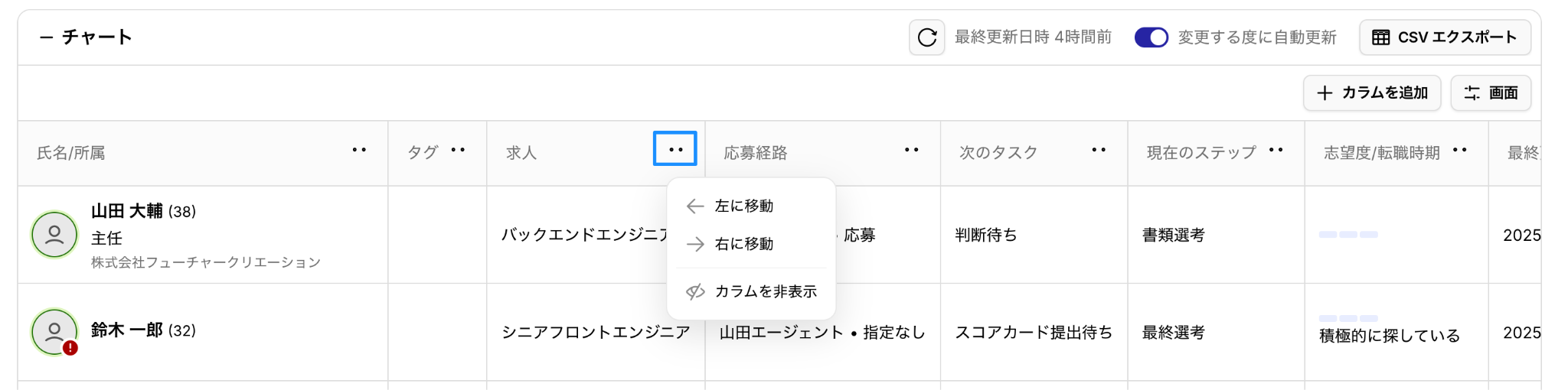The width and height of the screenshot is (1568, 390).
Task: Click 鈴木 一郎's avatar with alert badge
Action: point(54,332)
